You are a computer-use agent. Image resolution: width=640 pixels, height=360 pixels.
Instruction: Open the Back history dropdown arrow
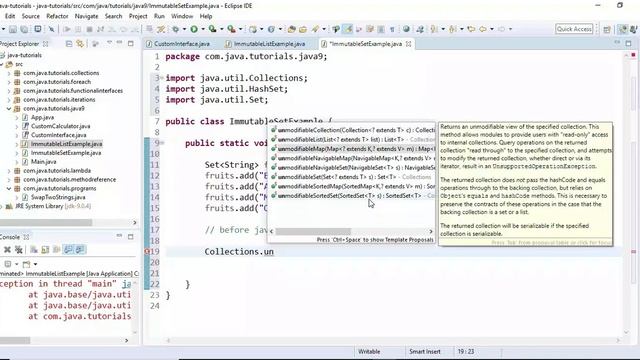click(492, 29)
